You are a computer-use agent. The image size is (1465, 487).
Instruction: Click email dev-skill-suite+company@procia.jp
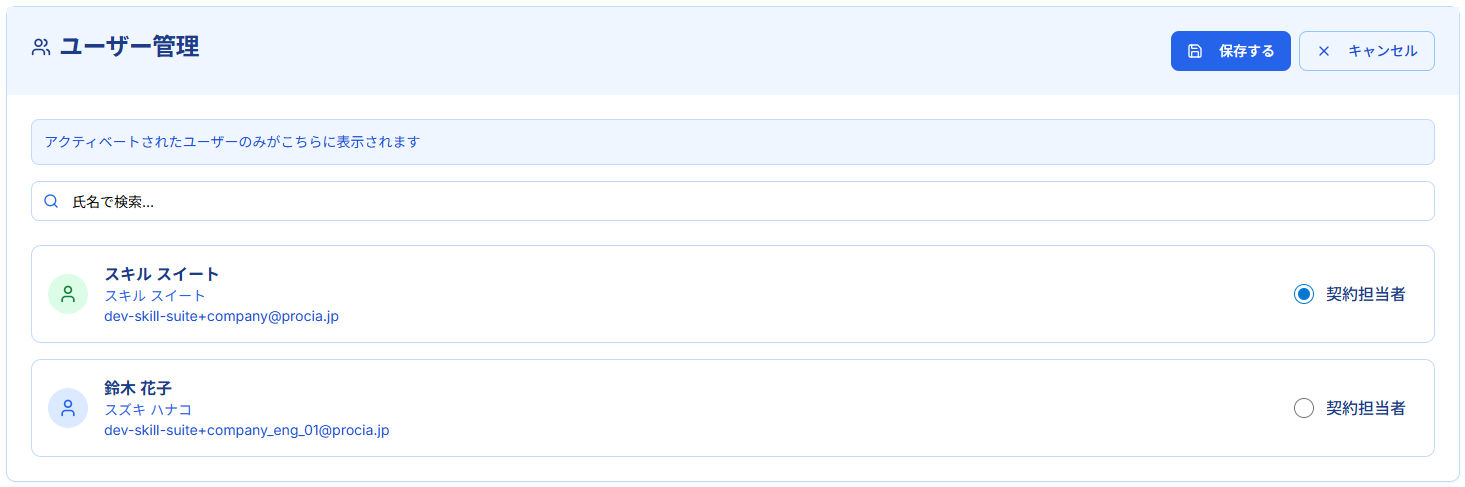coord(222,316)
